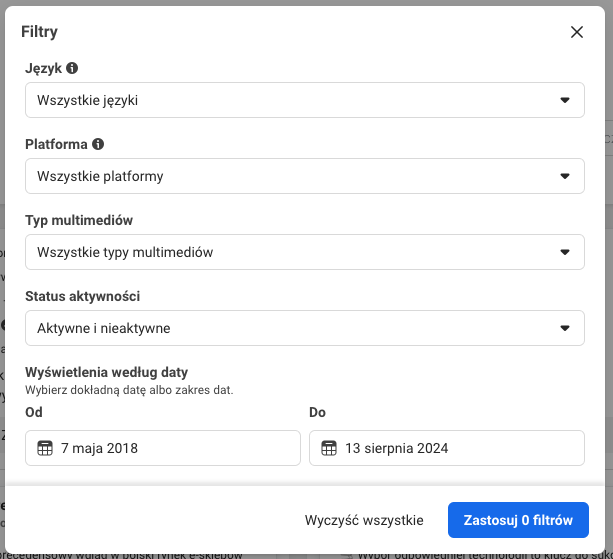This screenshot has height=559, width=613.
Task: Close the Filtry dialog
Action: (577, 32)
